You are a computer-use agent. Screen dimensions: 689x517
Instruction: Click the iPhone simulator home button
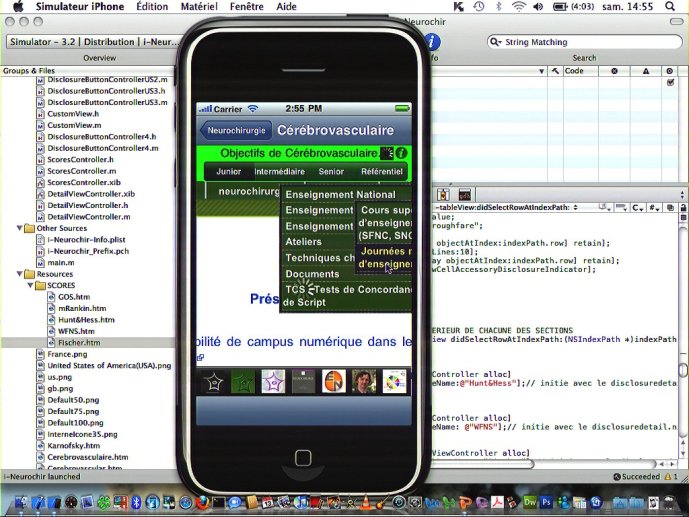point(303,458)
